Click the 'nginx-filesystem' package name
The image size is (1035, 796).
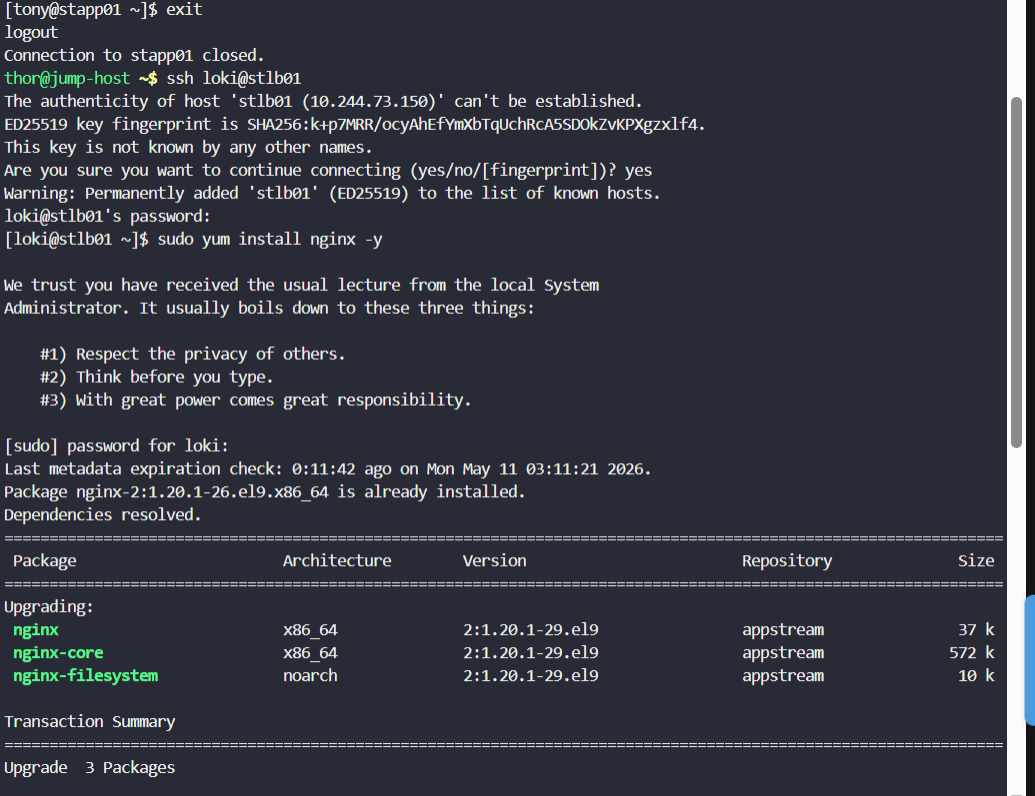coord(85,676)
